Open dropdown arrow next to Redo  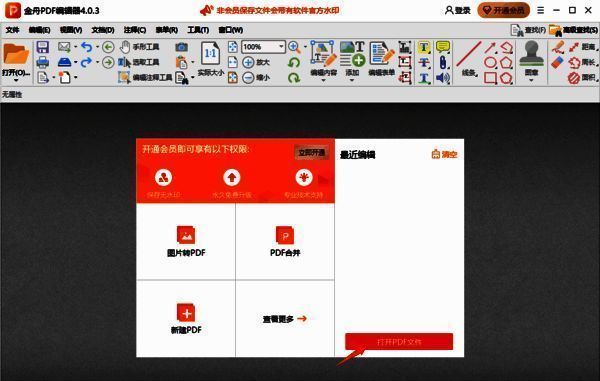coord(97,62)
